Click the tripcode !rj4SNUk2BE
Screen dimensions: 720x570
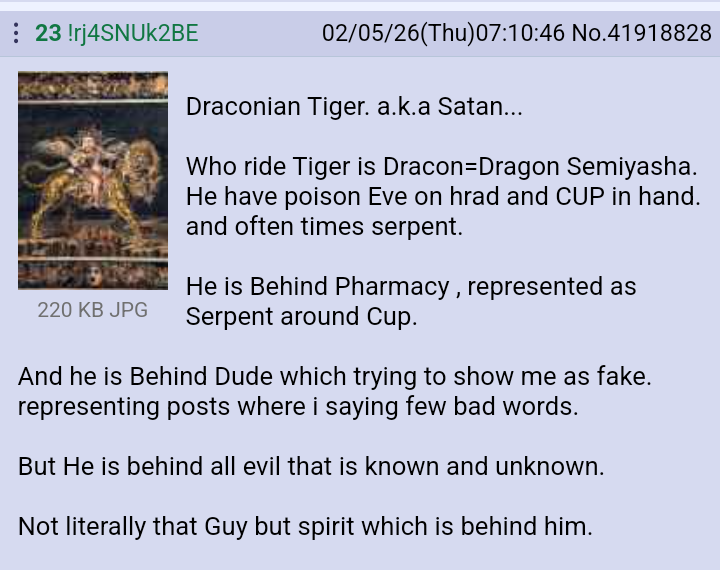tap(133, 34)
